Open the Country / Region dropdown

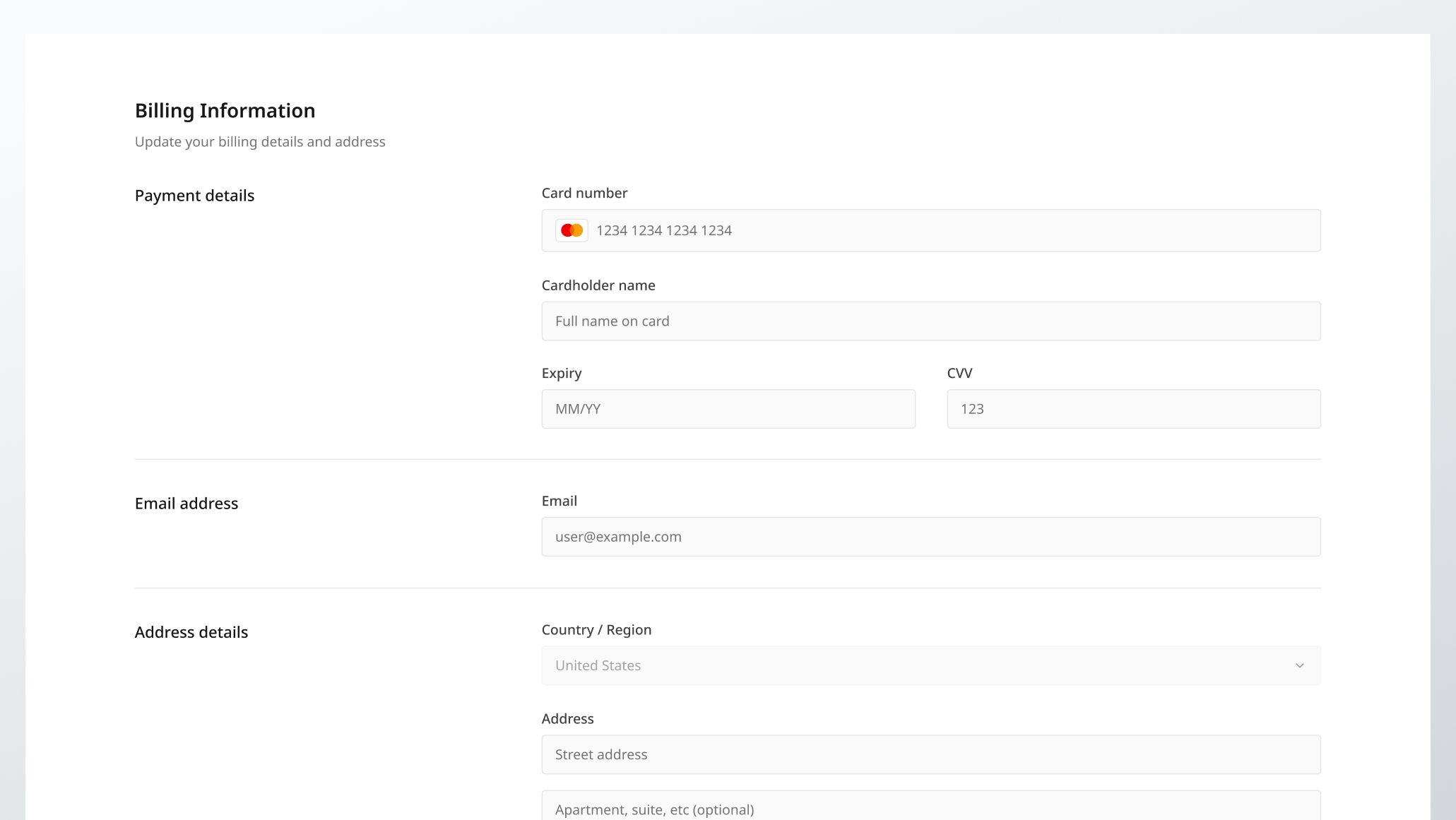(931, 665)
